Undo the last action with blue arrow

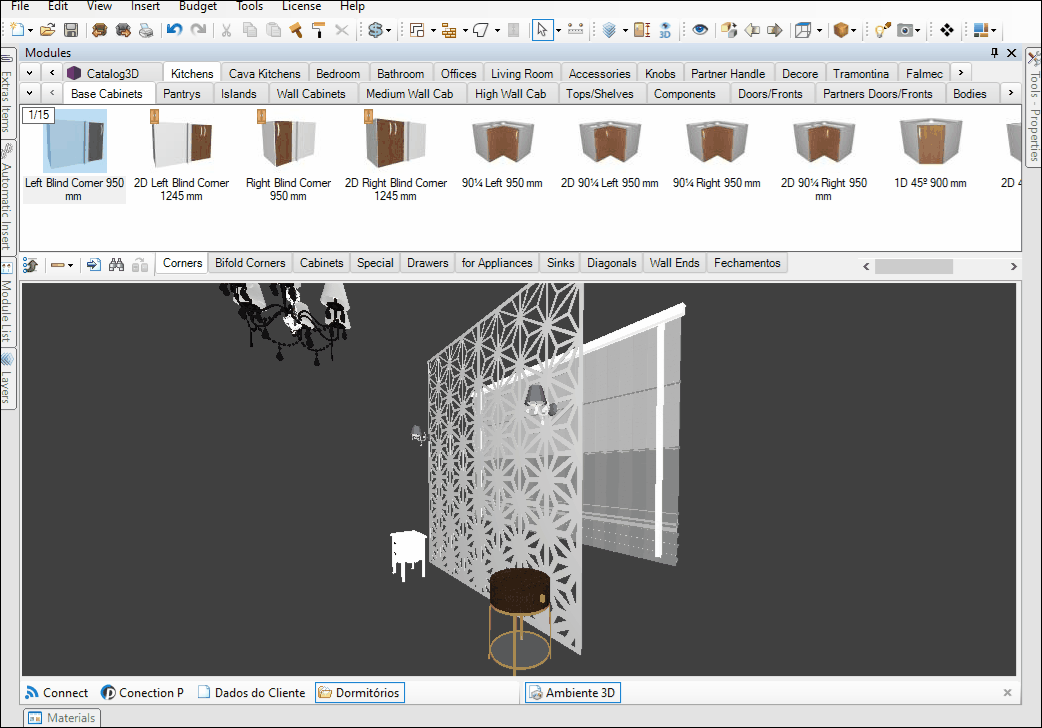point(174,30)
